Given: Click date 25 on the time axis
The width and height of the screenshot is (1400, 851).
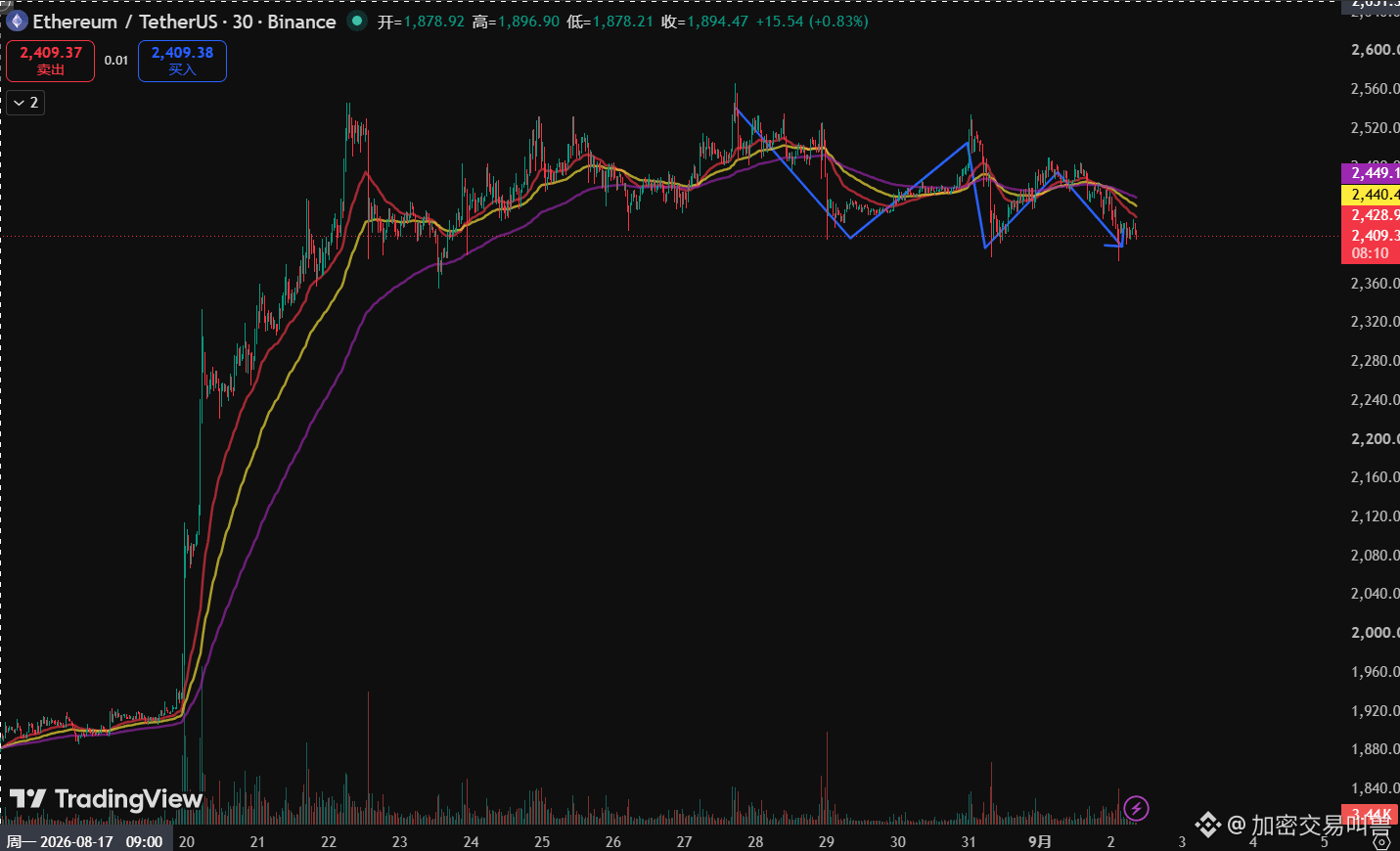Looking at the screenshot, I should tap(542, 841).
